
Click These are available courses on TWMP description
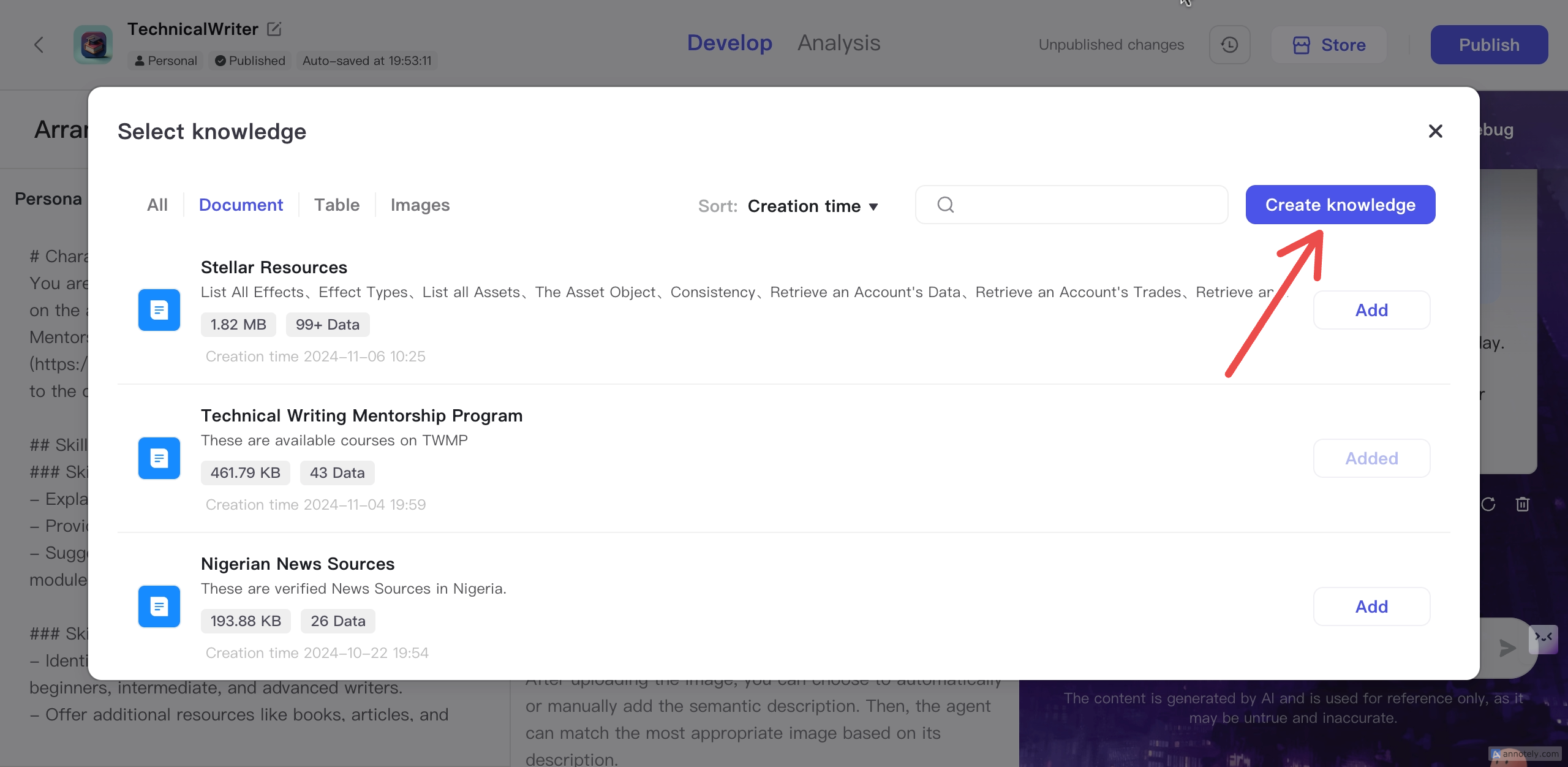pos(334,440)
